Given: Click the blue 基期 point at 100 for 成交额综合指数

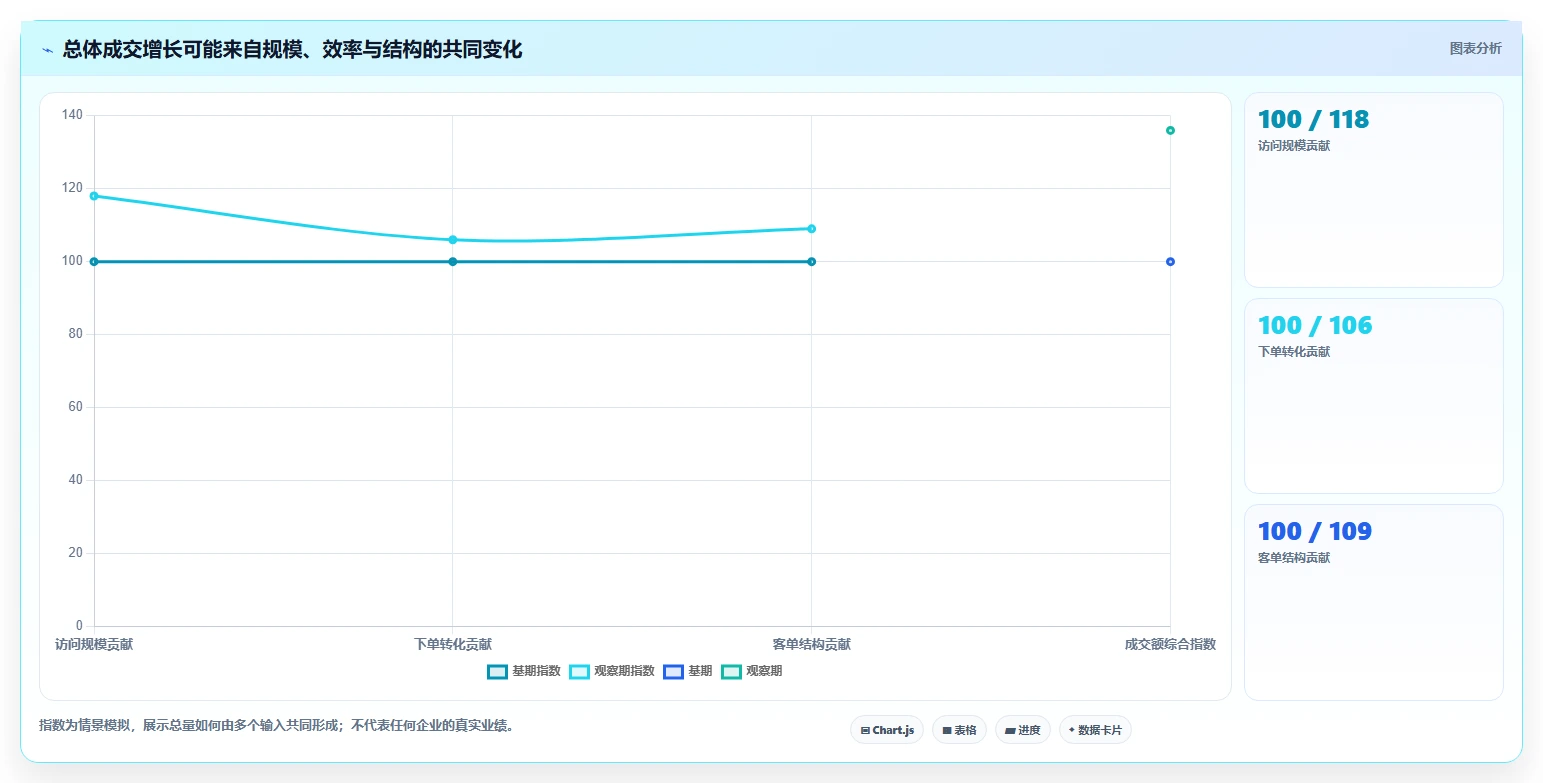Looking at the screenshot, I should pyautogui.click(x=1170, y=262).
